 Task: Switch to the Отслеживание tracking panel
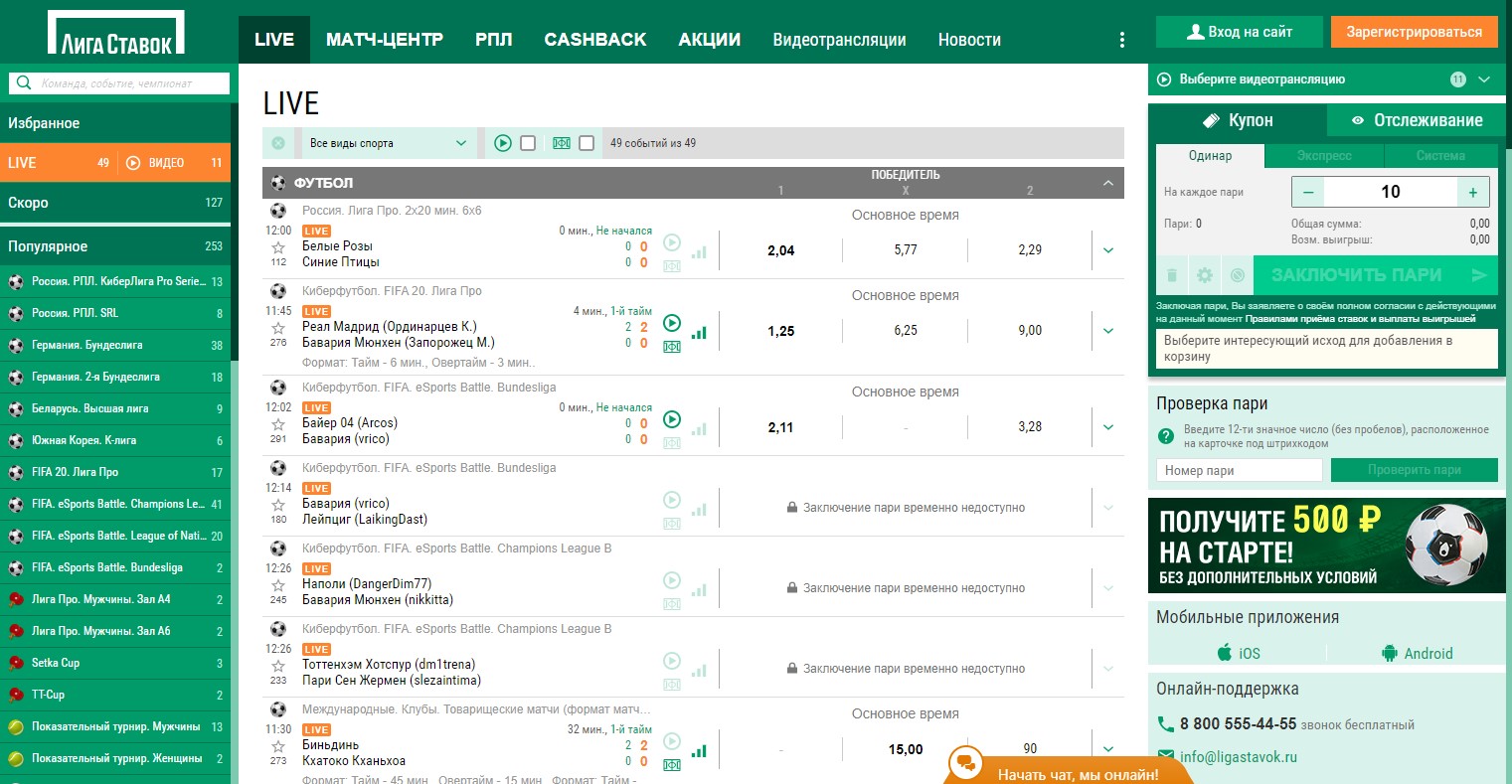(1416, 120)
